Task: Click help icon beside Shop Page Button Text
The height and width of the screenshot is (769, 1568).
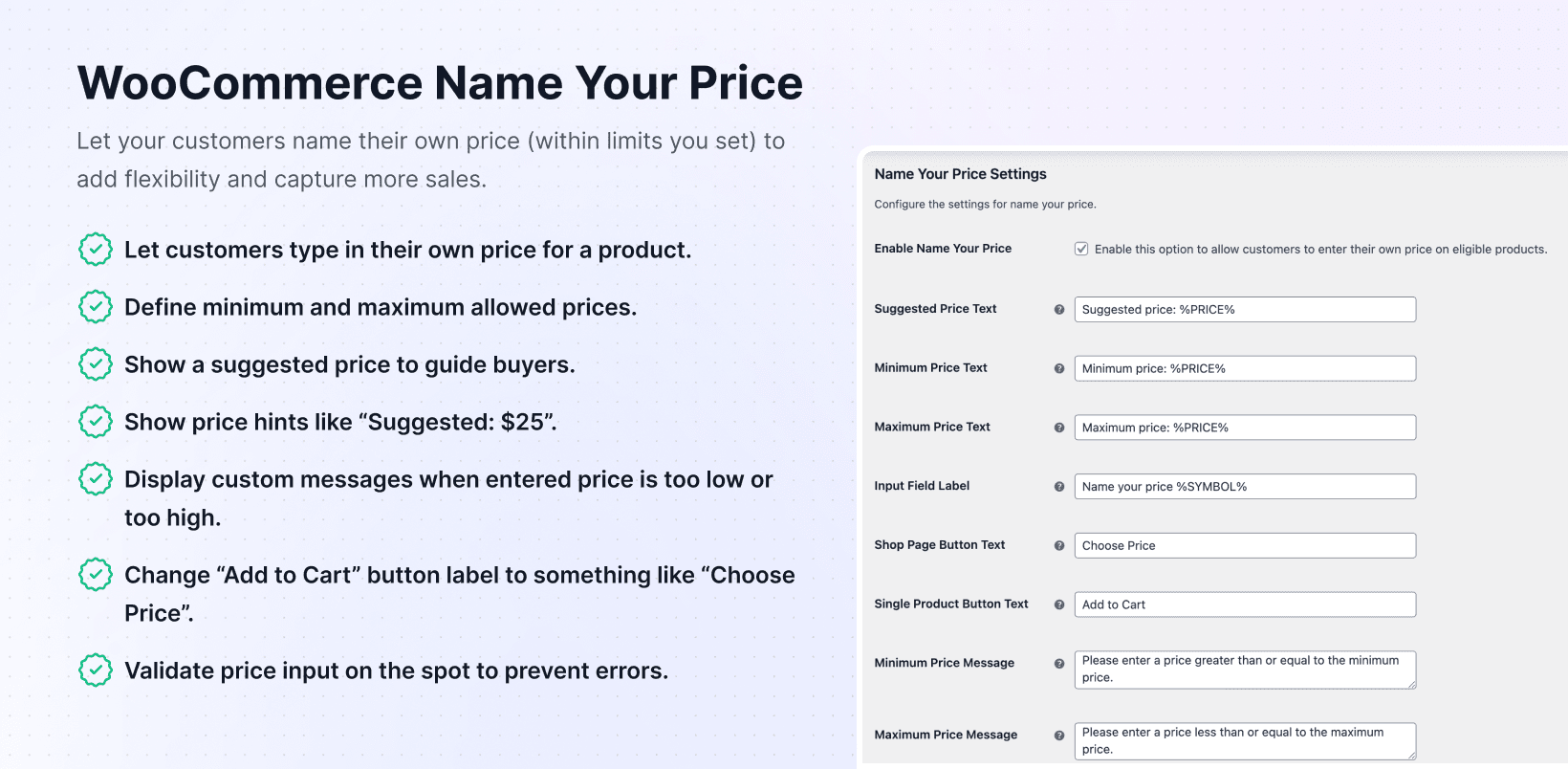Action: 1059,546
